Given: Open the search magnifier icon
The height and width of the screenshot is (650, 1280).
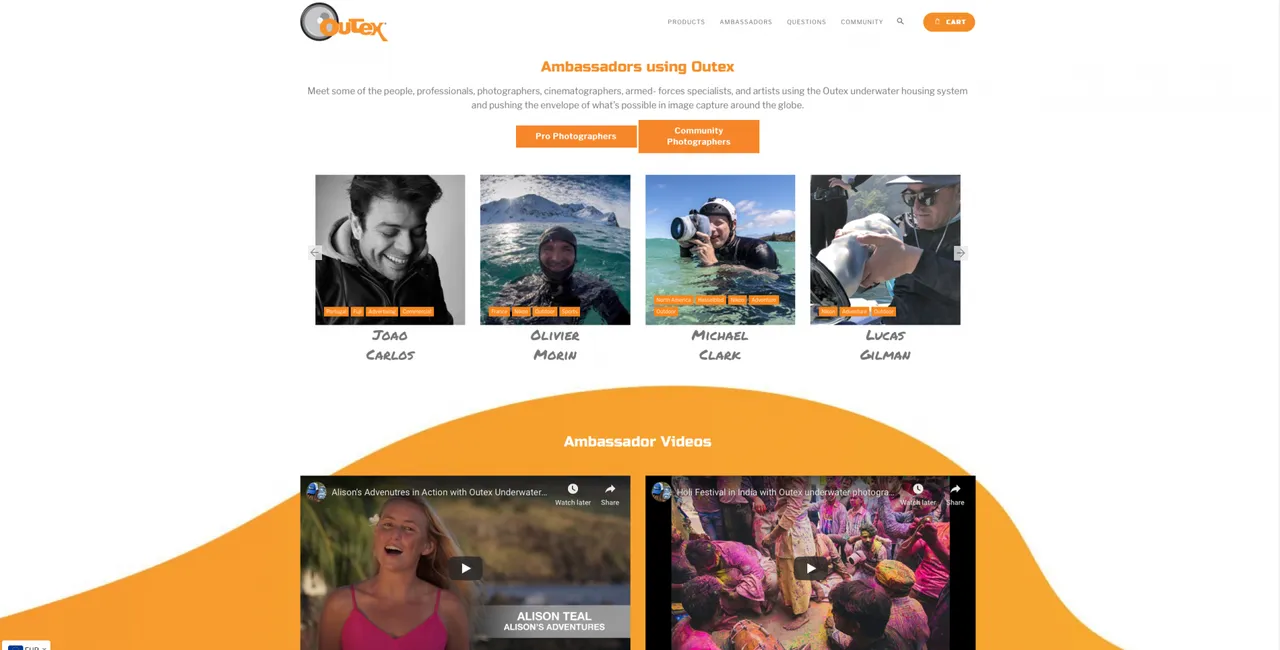Looking at the screenshot, I should click(900, 21).
